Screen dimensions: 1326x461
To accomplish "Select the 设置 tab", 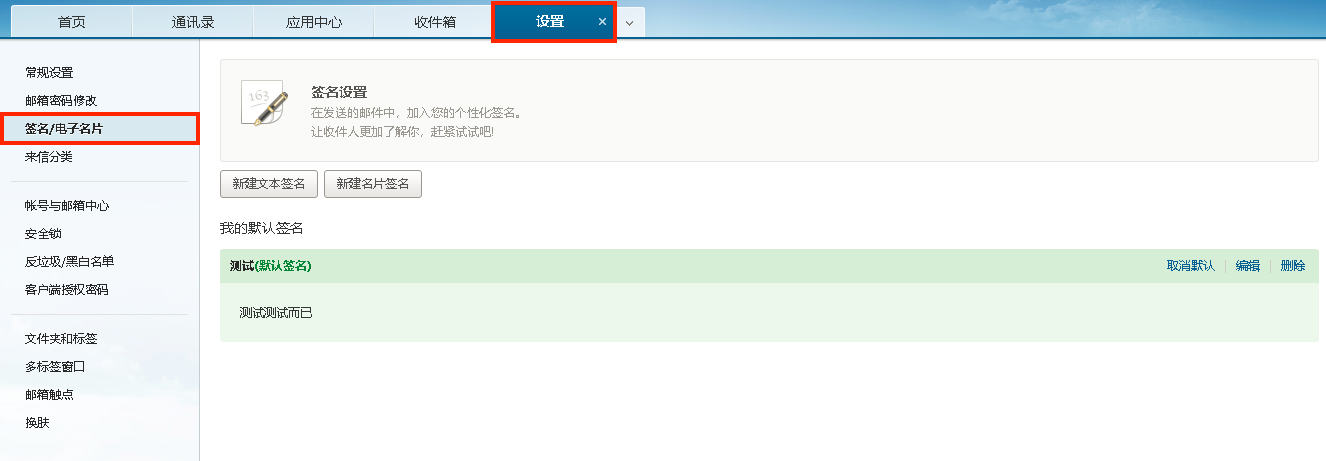I will [x=550, y=22].
